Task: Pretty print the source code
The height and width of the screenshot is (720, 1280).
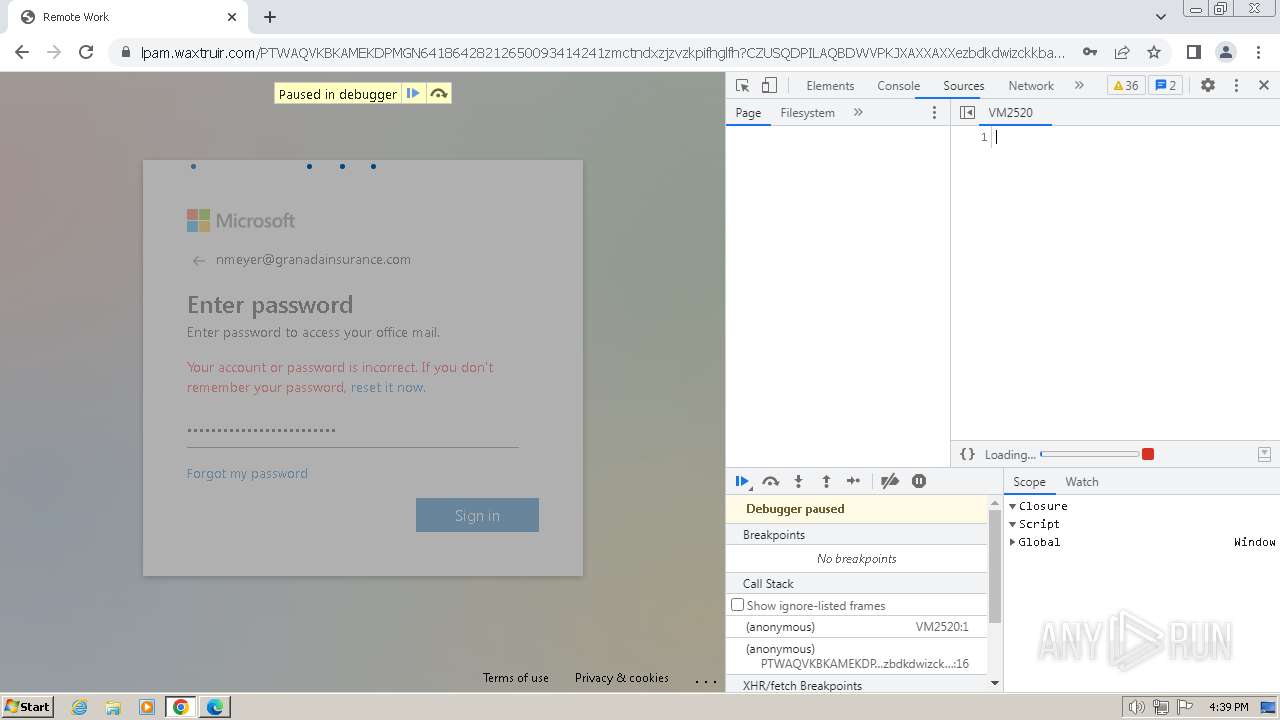Action: click(x=967, y=454)
